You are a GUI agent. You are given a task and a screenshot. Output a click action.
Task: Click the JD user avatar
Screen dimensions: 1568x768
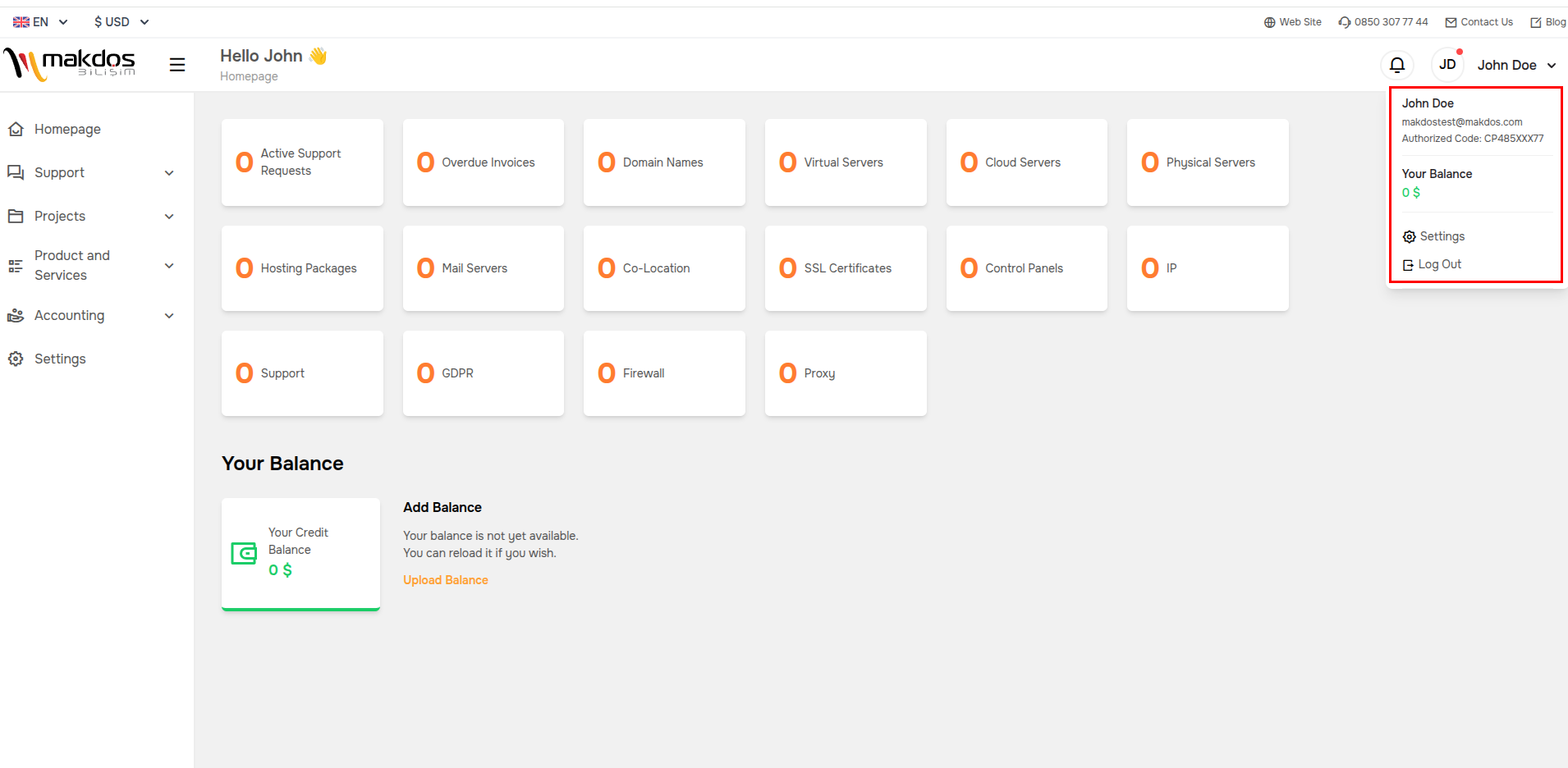coord(1447,65)
